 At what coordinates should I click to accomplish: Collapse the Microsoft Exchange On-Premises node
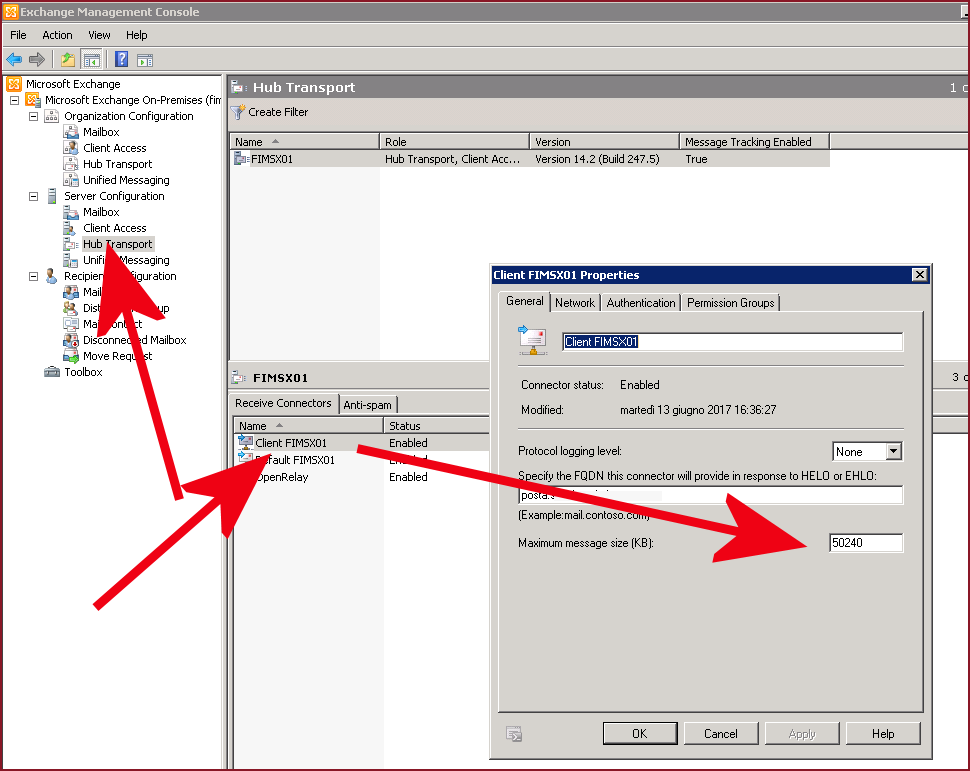(14, 100)
